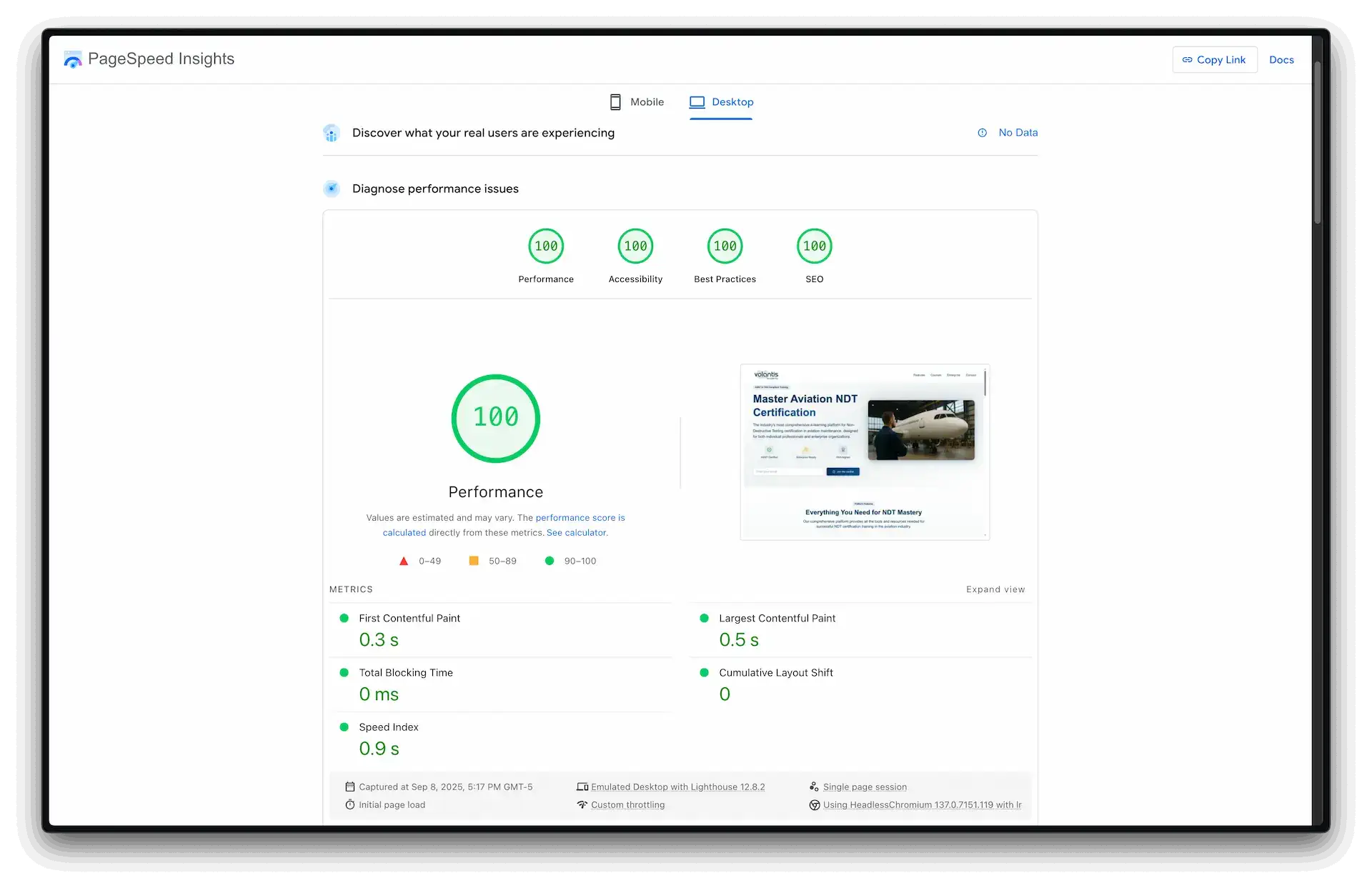Click the throttling signal icon
Screen dimensions: 1372x888
582,805
